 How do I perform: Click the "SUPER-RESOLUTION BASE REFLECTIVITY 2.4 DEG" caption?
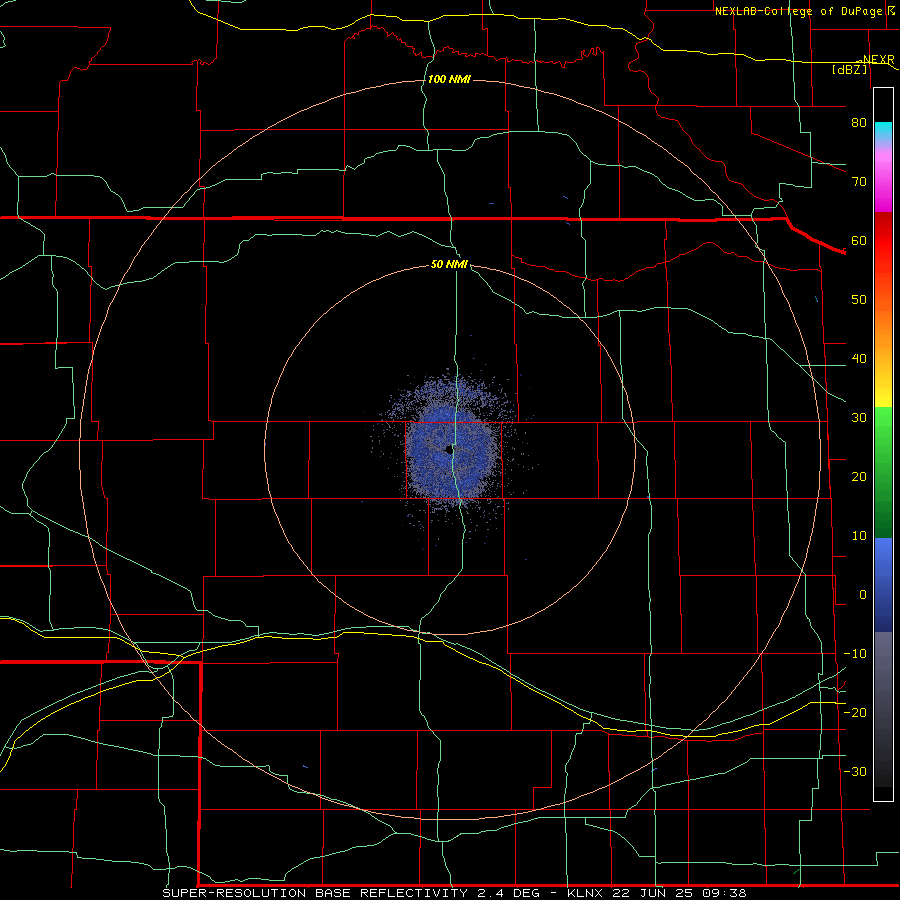click(x=351, y=893)
